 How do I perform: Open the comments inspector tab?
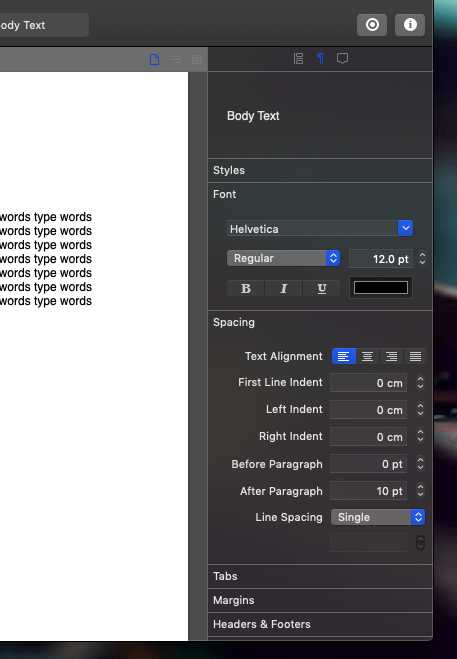pyautogui.click(x=342, y=59)
